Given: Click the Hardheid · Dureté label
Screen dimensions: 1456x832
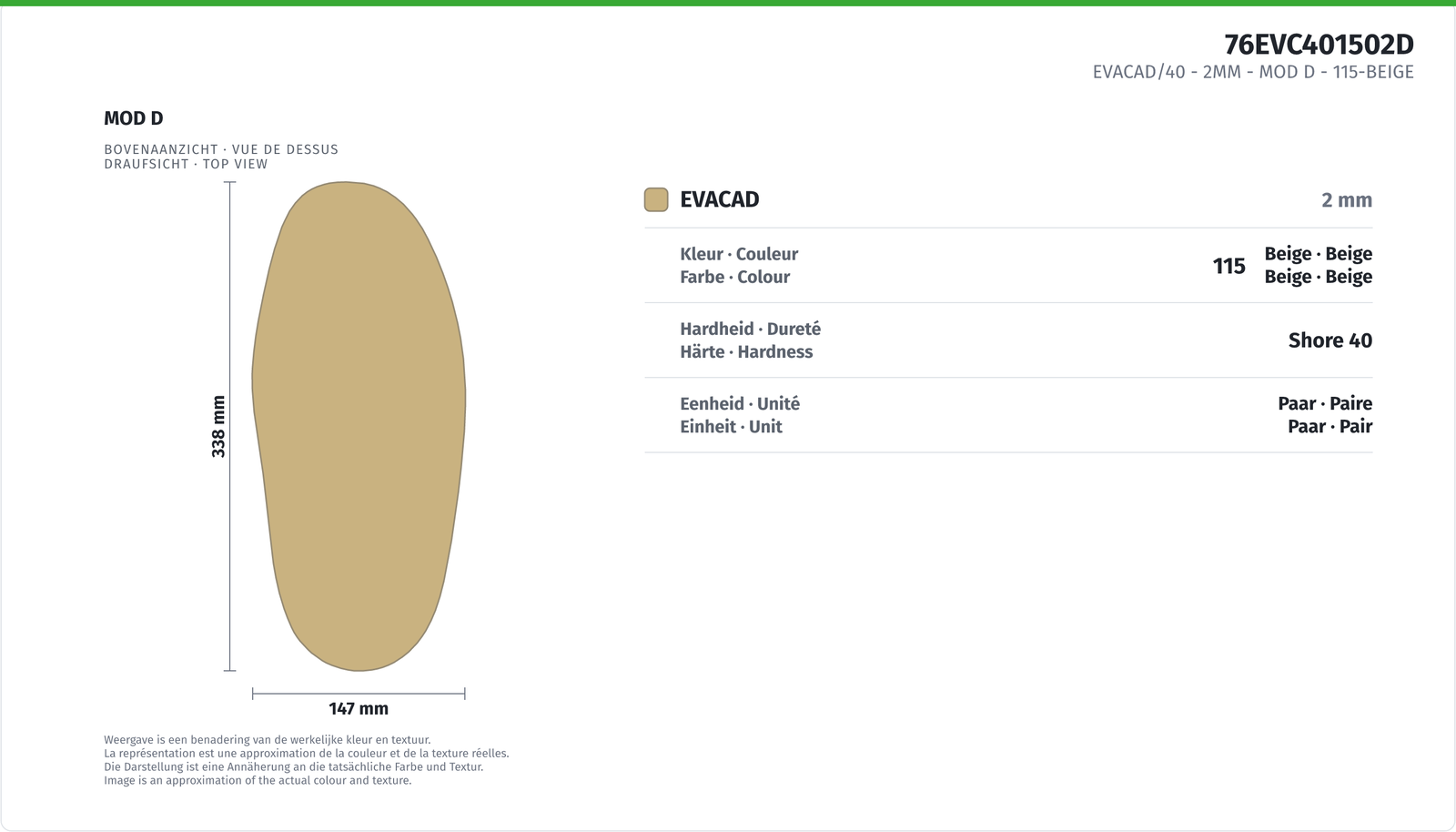Looking at the screenshot, I should 750,329.
